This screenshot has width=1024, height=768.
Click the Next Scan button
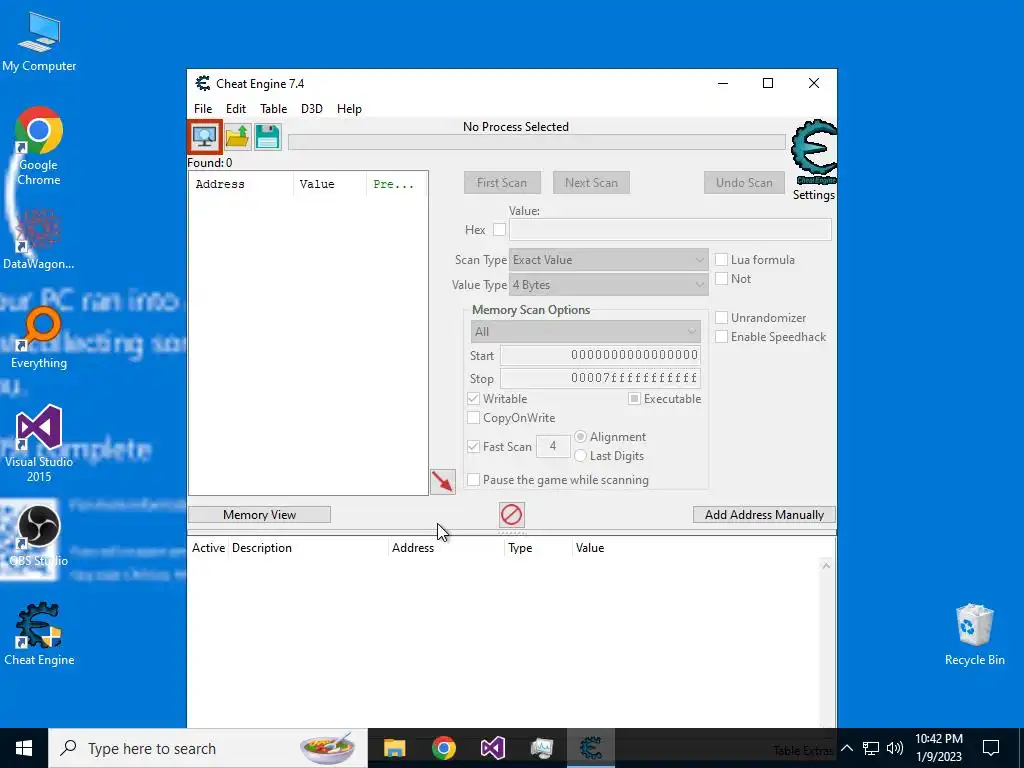click(x=591, y=183)
